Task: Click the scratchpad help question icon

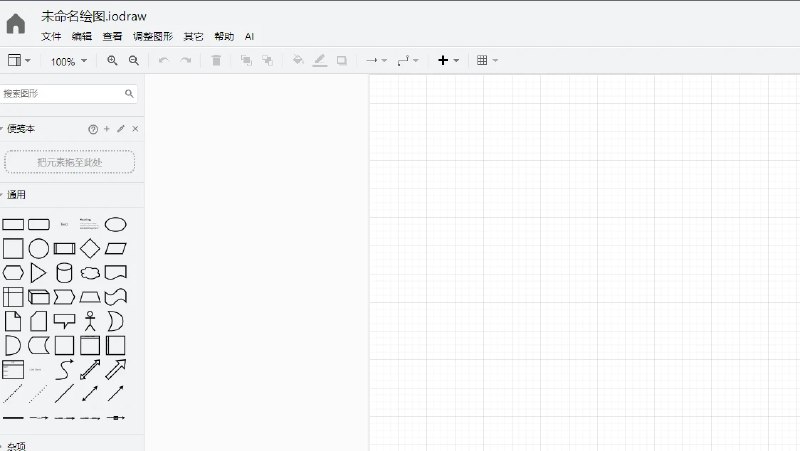Action: [93, 130]
